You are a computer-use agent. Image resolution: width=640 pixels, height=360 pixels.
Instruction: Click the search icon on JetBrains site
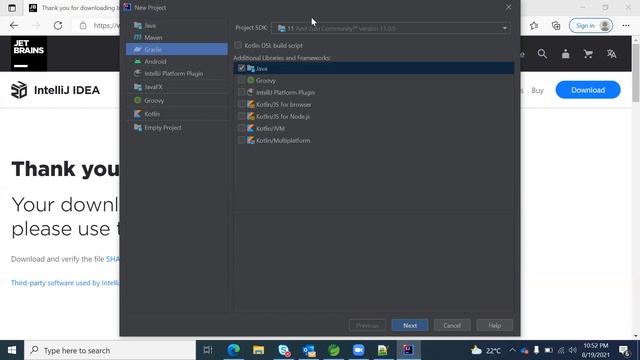[542, 54]
